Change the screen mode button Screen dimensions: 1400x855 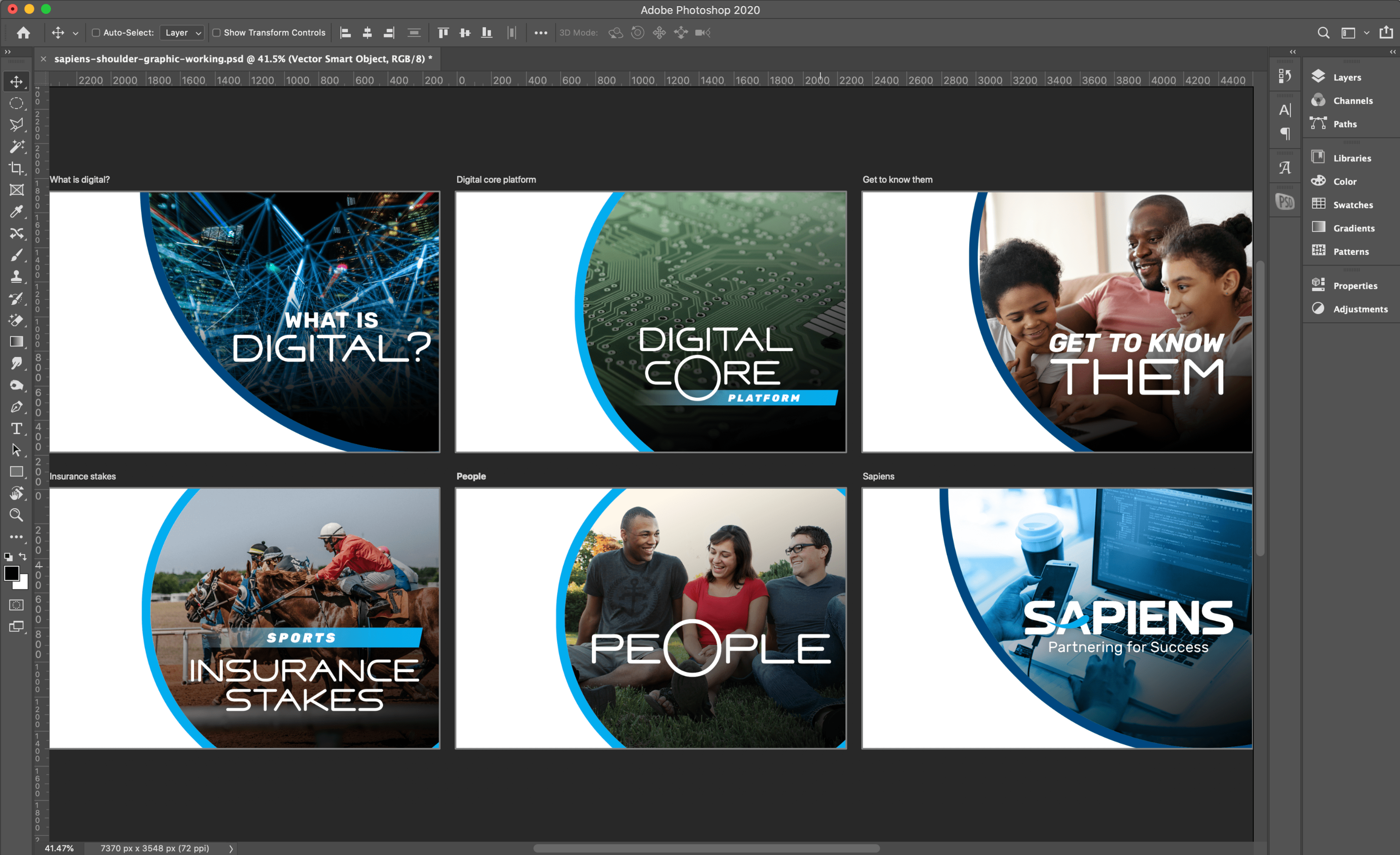click(x=16, y=627)
